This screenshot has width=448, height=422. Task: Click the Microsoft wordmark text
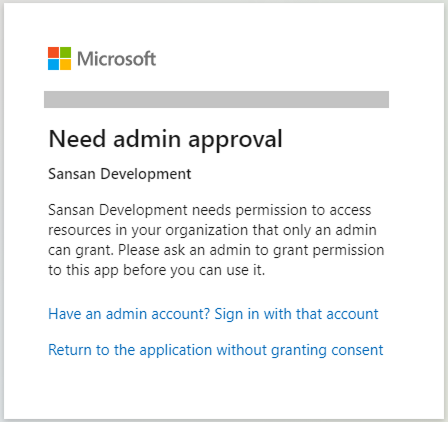(116, 59)
